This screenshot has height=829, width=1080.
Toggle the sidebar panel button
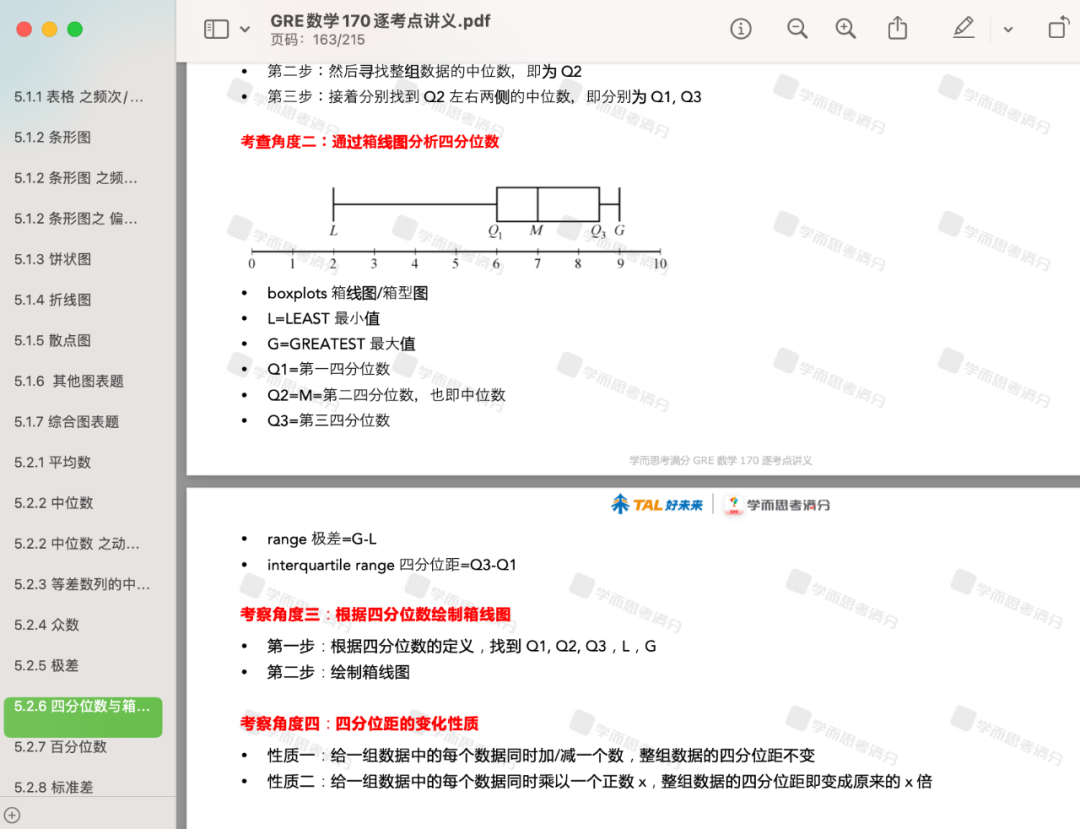click(216, 29)
